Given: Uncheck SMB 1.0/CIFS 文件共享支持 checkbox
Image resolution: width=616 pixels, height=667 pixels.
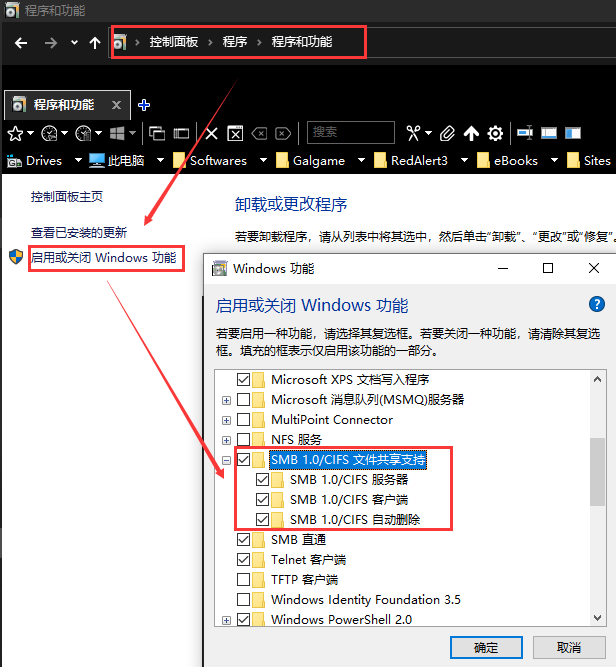Looking at the screenshot, I should pos(243,459).
